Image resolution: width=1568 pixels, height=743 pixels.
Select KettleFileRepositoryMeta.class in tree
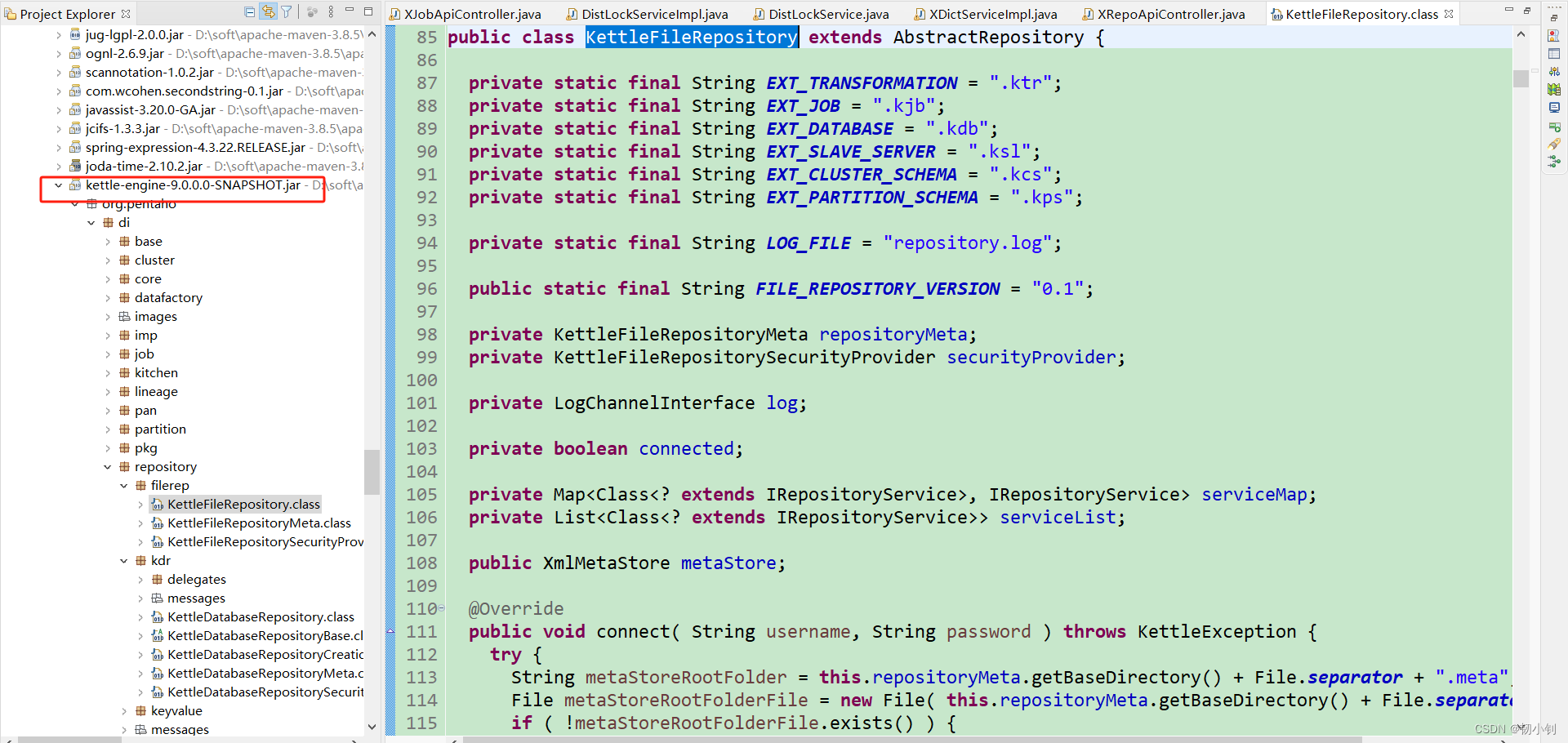pyautogui.click(x=259, y=523)
